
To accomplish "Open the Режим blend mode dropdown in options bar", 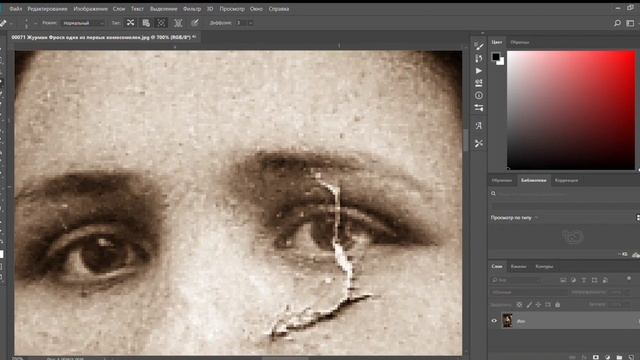I will pyautogui.click(x=83, y=23).
